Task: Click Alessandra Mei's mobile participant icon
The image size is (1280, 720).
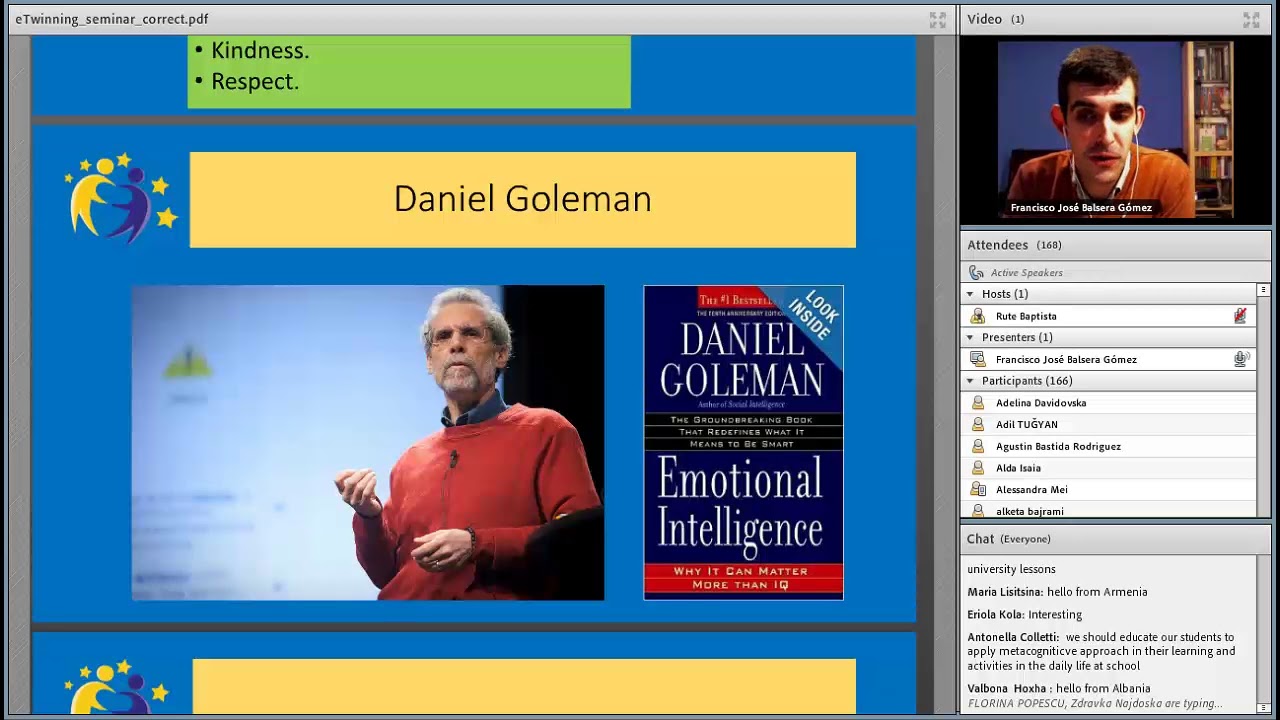Action: tap(978, 490)
